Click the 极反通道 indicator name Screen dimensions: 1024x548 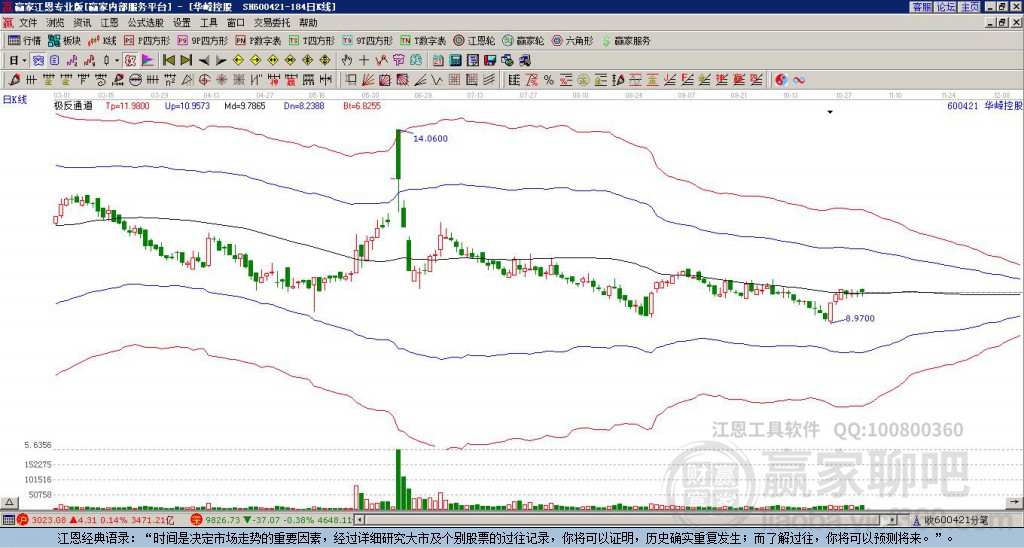pyautogui.click(x=73, y=105)
